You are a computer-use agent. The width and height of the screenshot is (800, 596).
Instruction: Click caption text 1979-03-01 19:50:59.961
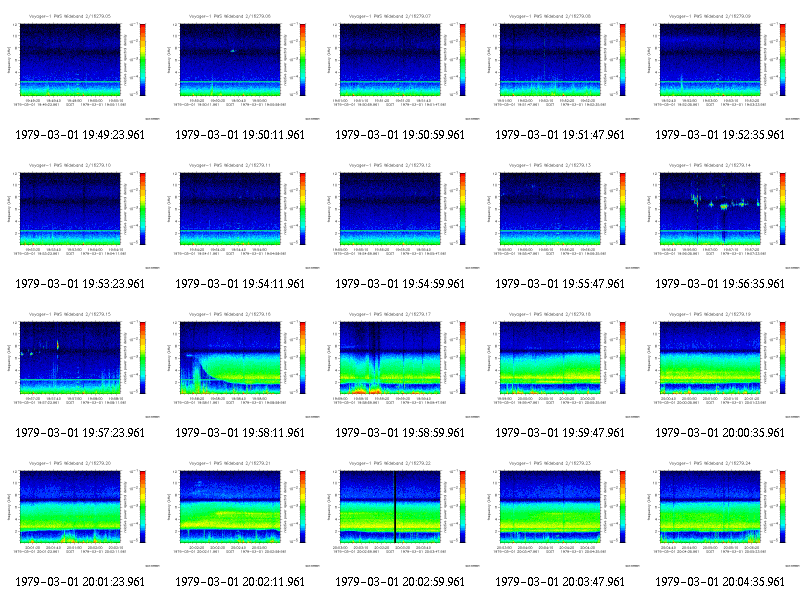tap(400, 135)
